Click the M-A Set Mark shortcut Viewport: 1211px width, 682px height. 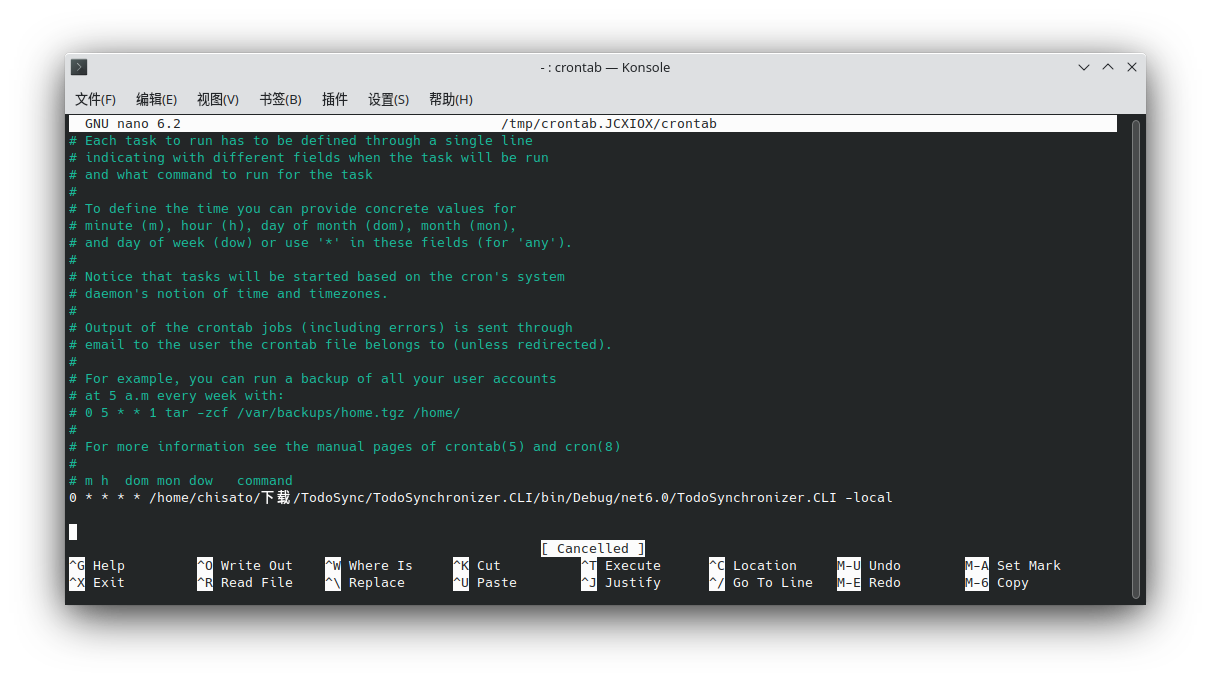pyautogui.click(x=1013, y=566)
